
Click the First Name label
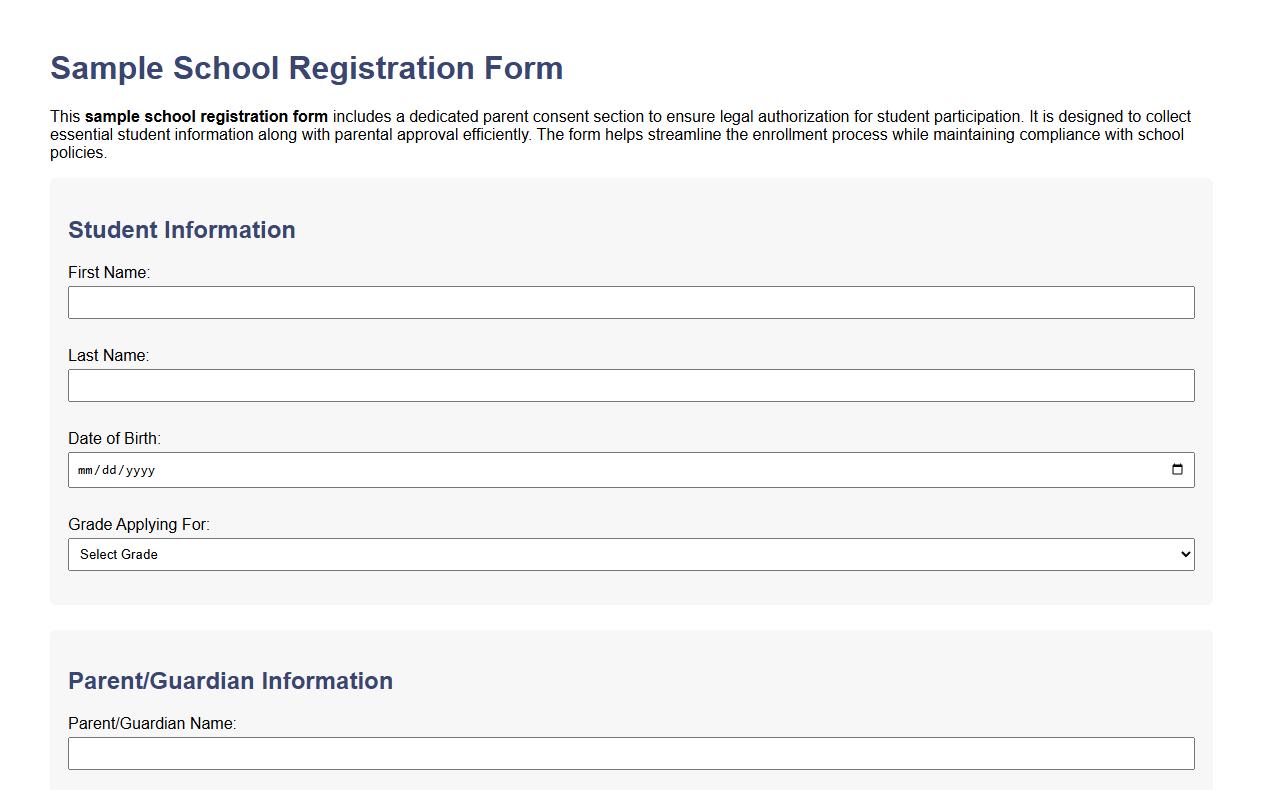click(109, 271)
